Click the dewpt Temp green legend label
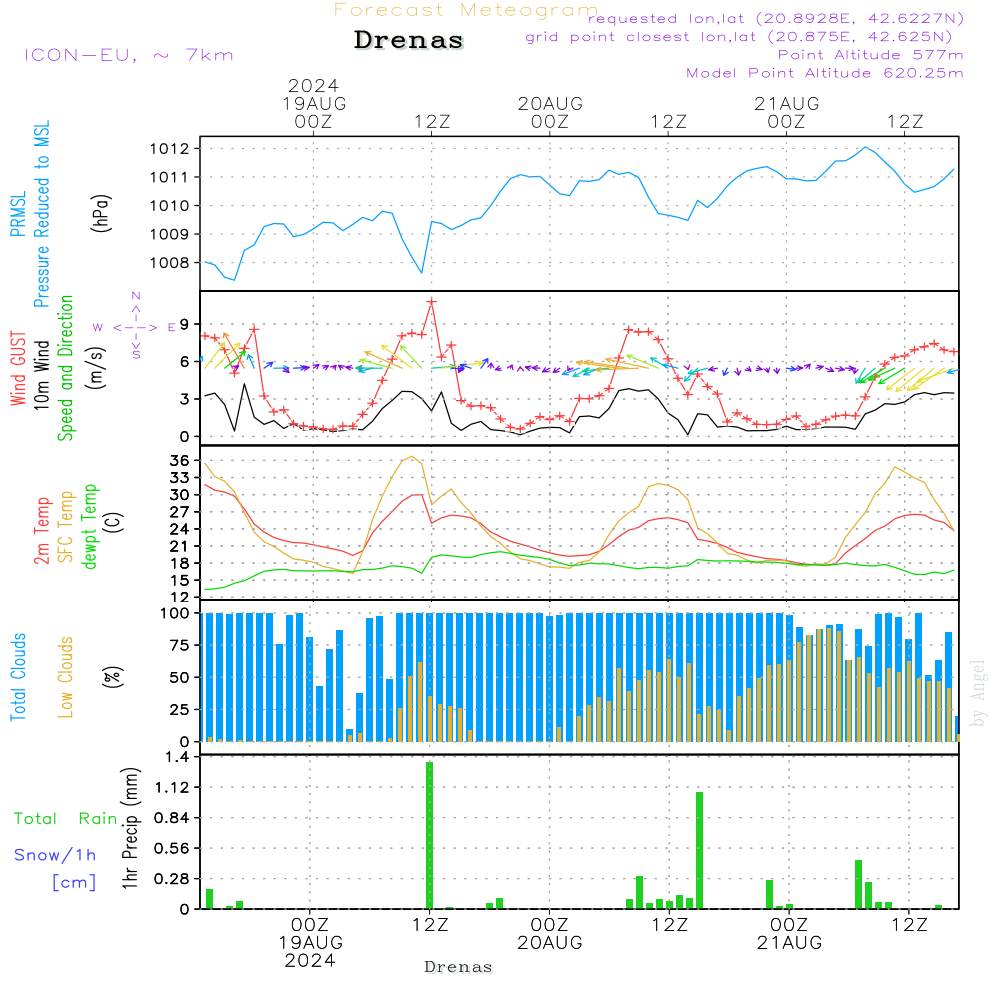This screenshot has height=1000, width=1000. 91,526
